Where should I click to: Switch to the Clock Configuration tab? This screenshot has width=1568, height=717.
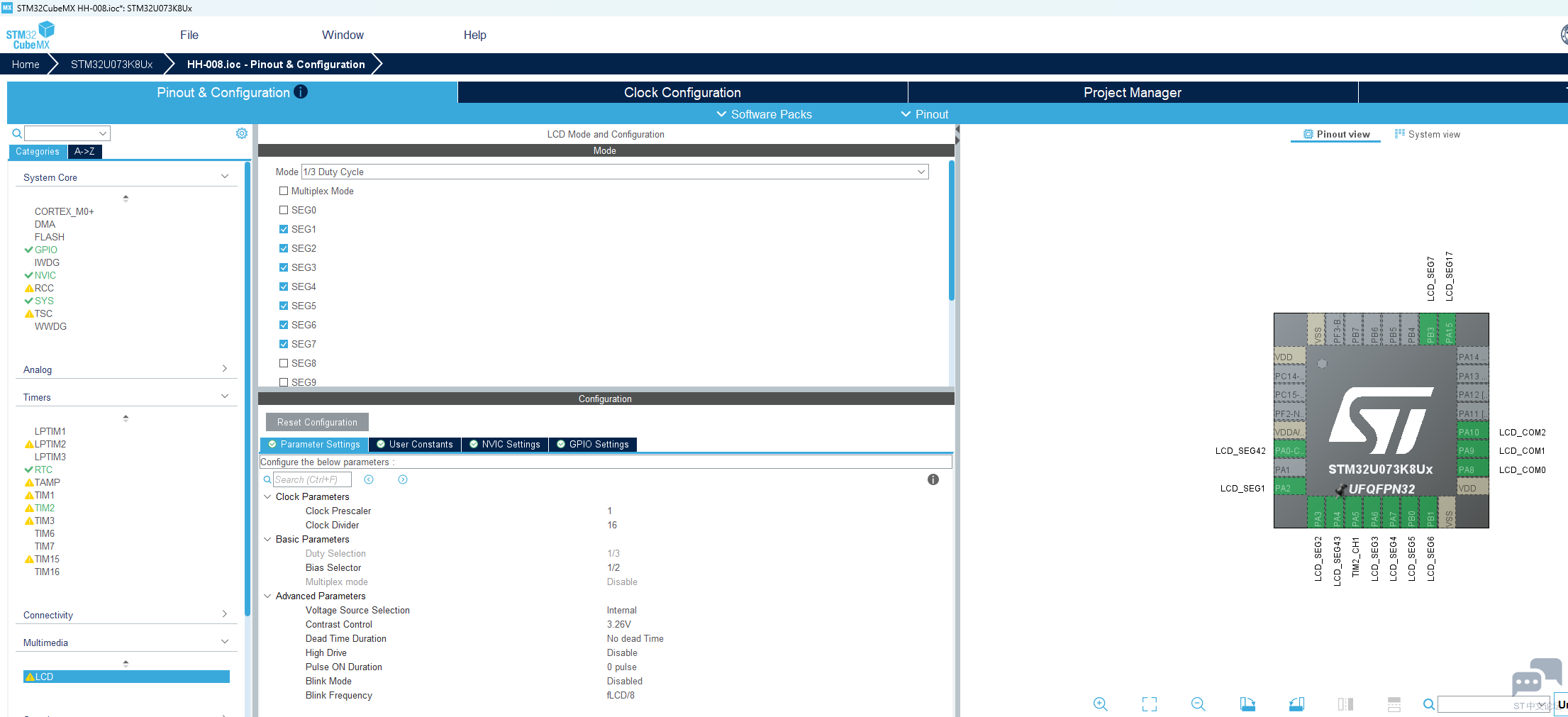(682, 92)
